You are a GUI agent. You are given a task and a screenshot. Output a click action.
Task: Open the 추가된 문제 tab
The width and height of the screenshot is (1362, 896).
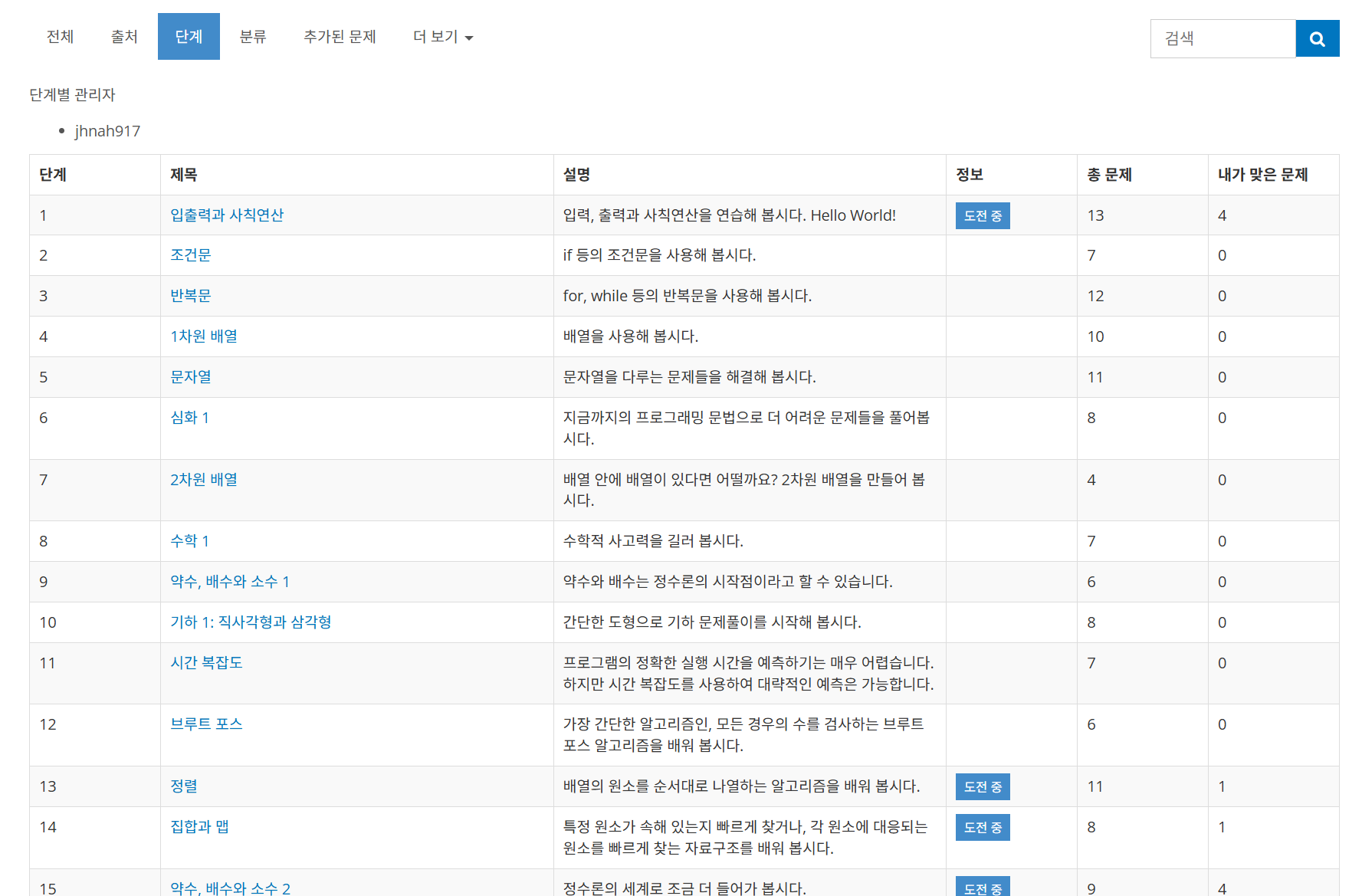tap(339, 36)
